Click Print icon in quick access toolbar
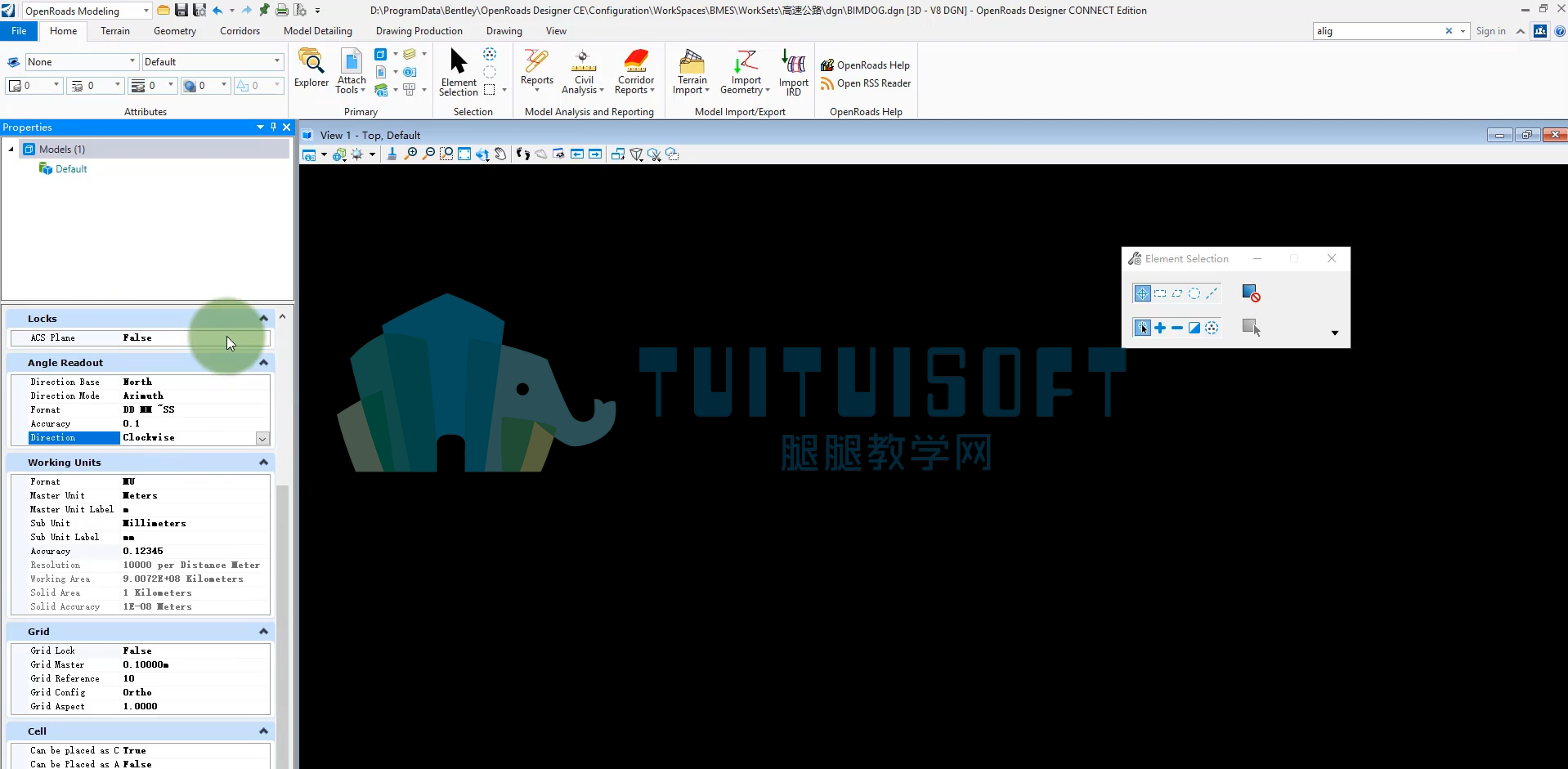This screenshot has height=769, width=1568. (282, 10)
